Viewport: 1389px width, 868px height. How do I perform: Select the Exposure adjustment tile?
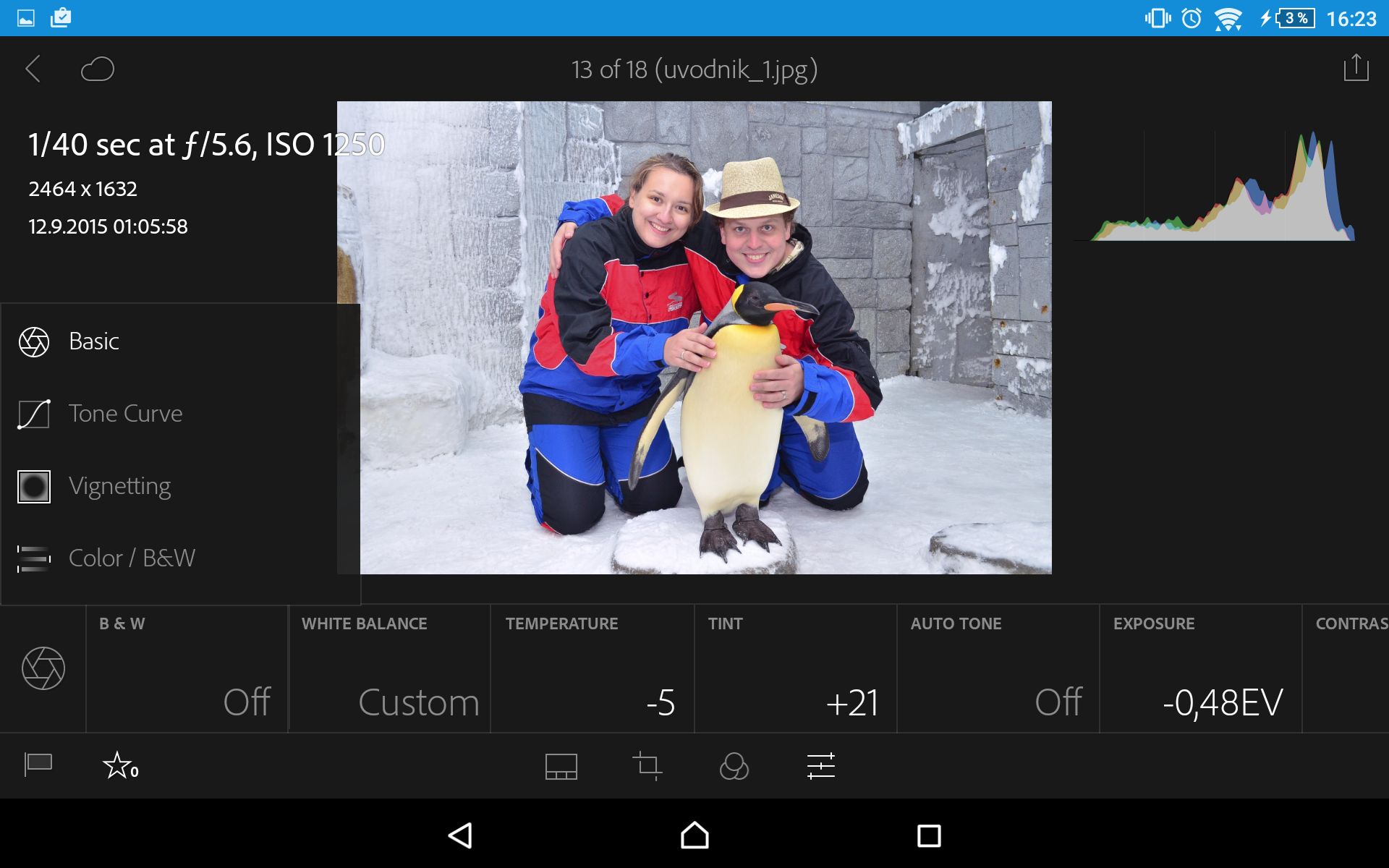[1200, 669]
